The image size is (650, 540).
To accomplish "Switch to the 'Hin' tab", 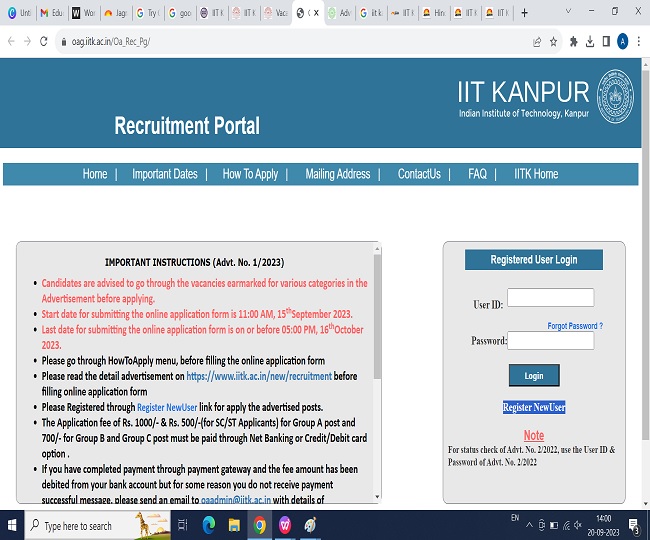I will coord(434,13).
